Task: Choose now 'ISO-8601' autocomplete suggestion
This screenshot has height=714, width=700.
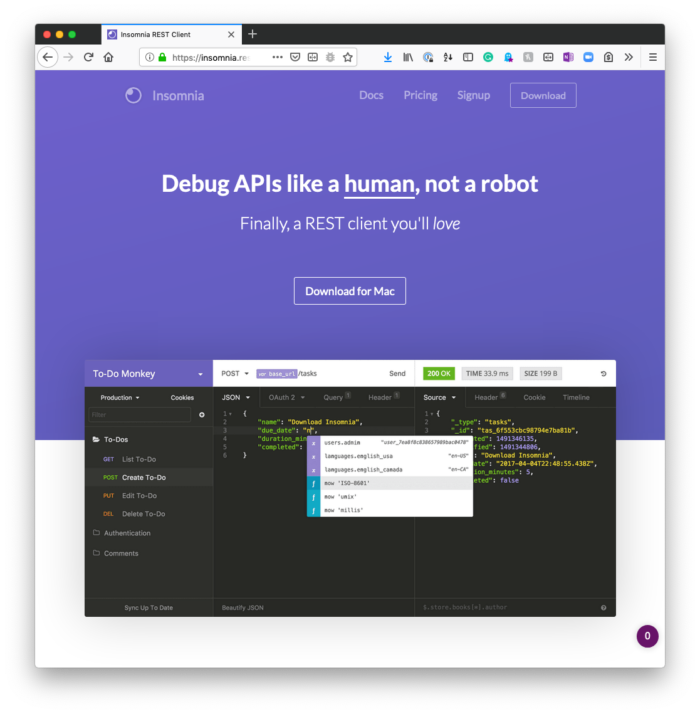Action: pyautogui.click(x=390, y=483)
